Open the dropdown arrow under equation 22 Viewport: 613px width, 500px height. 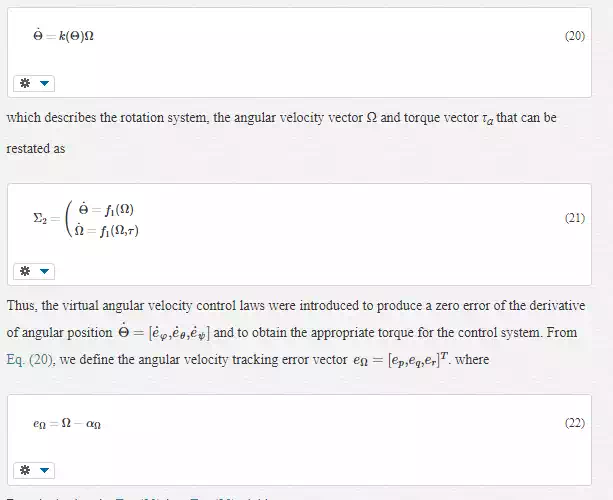tap(44, 470)
